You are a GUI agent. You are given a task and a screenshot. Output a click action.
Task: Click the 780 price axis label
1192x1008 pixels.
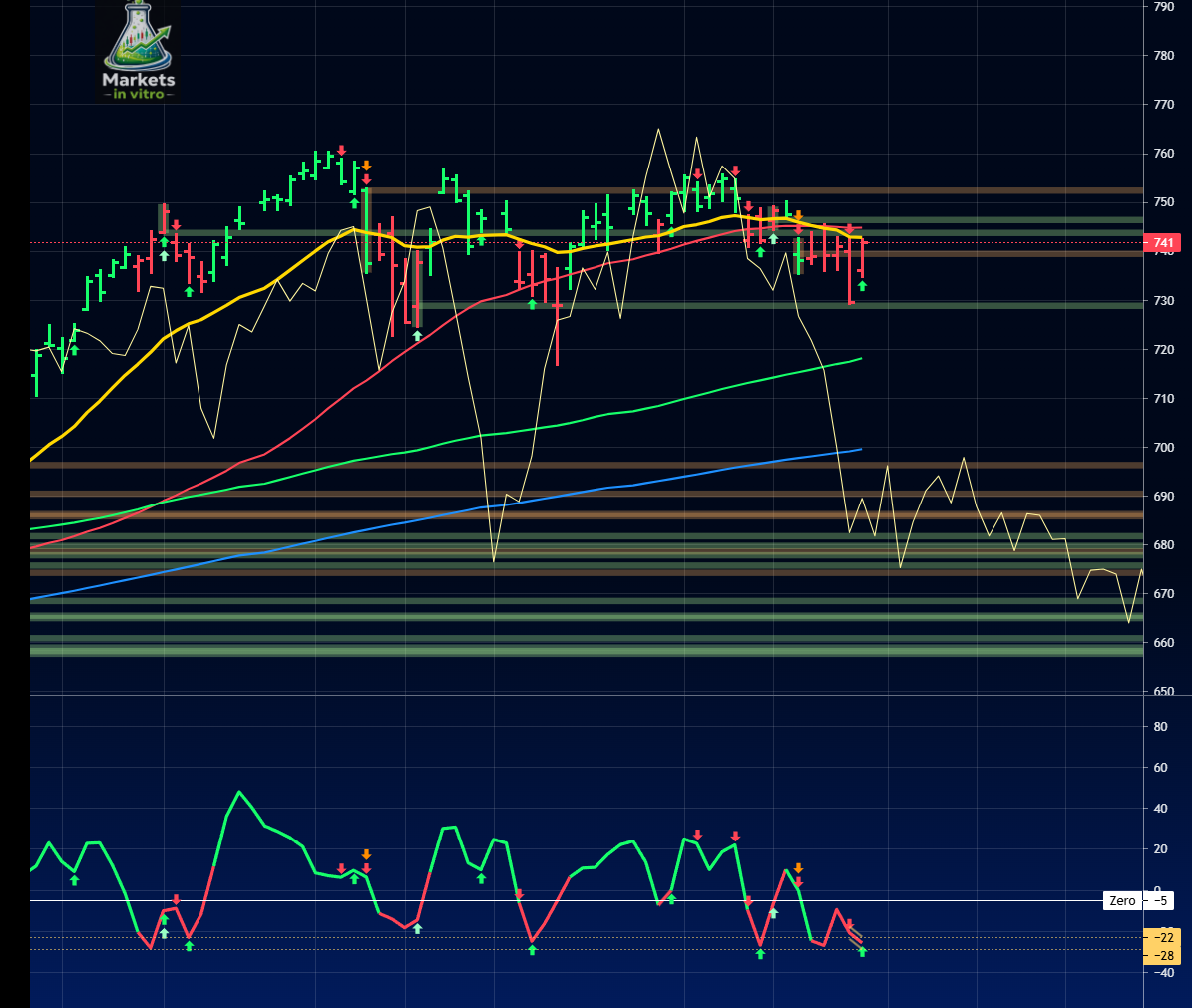[1164, 56]
